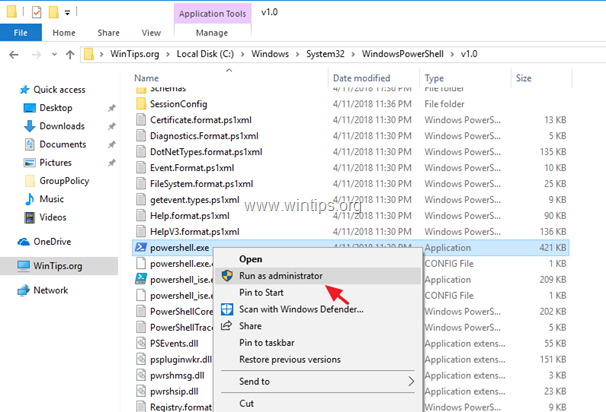Choose Pin to taskbar in context menu
Image resolution: width=606 pixels, height=412 pixels.
click(267, 343)
